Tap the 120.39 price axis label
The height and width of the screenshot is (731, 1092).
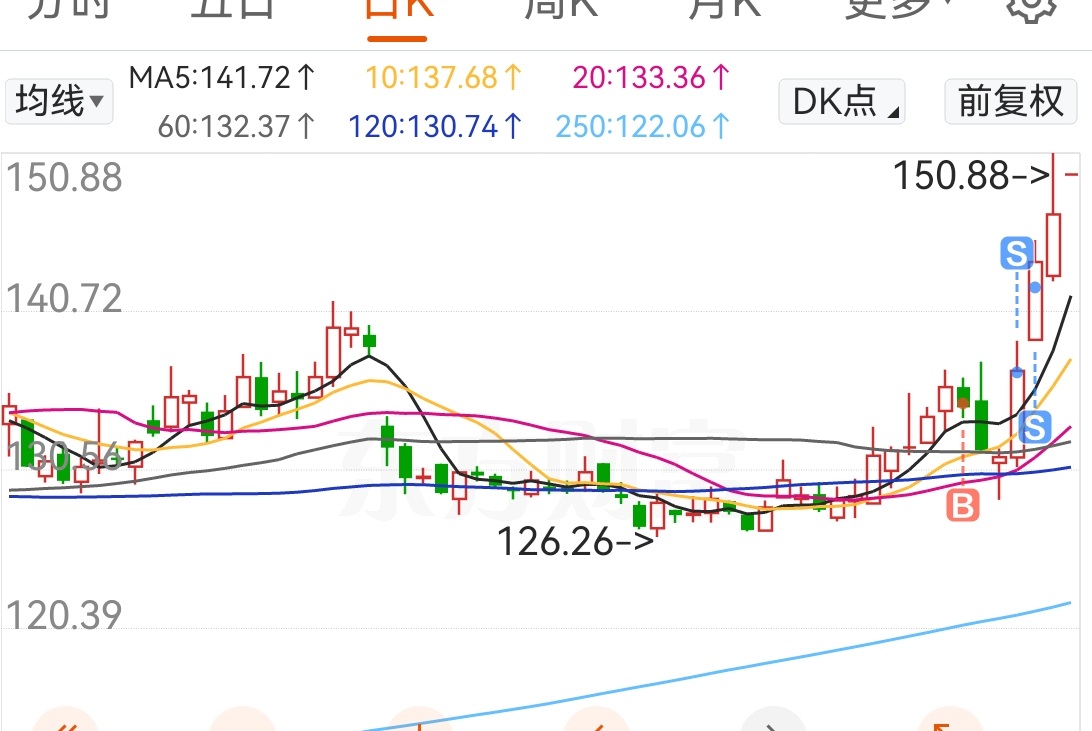pos(64,615)
